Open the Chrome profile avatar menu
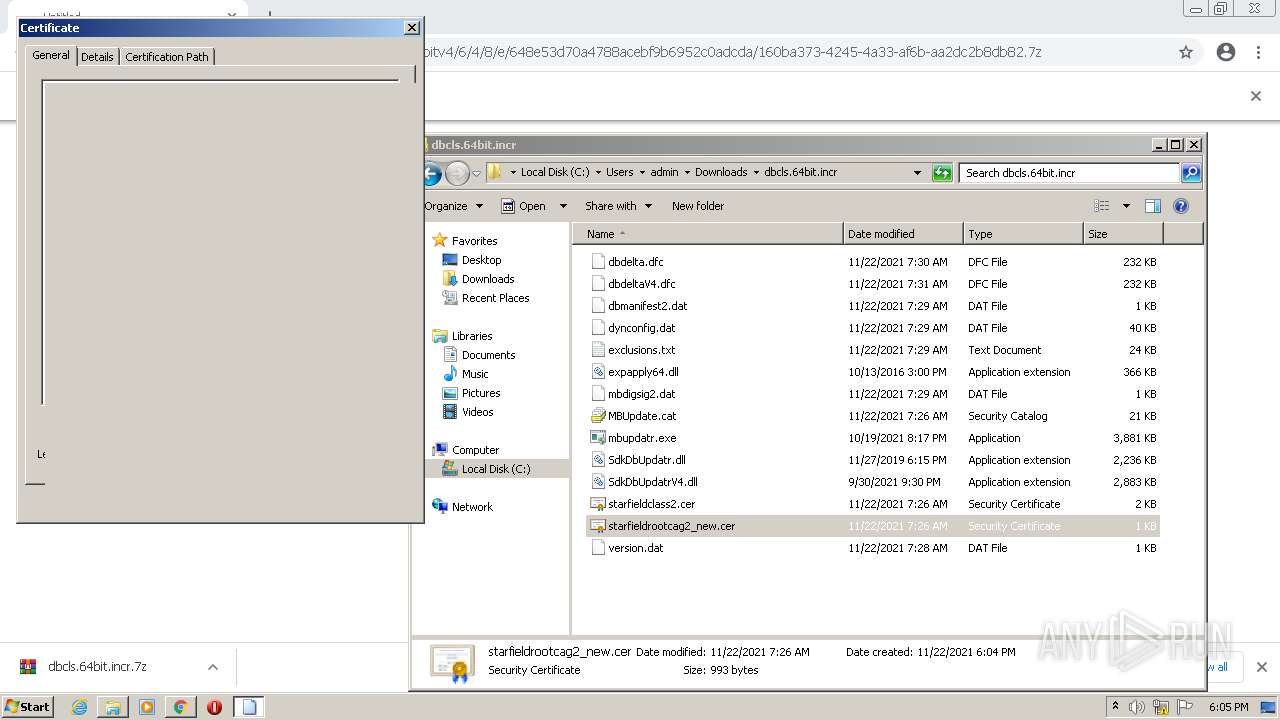The width and height of the screenshot is (1280, 720). coord(1226,52)
